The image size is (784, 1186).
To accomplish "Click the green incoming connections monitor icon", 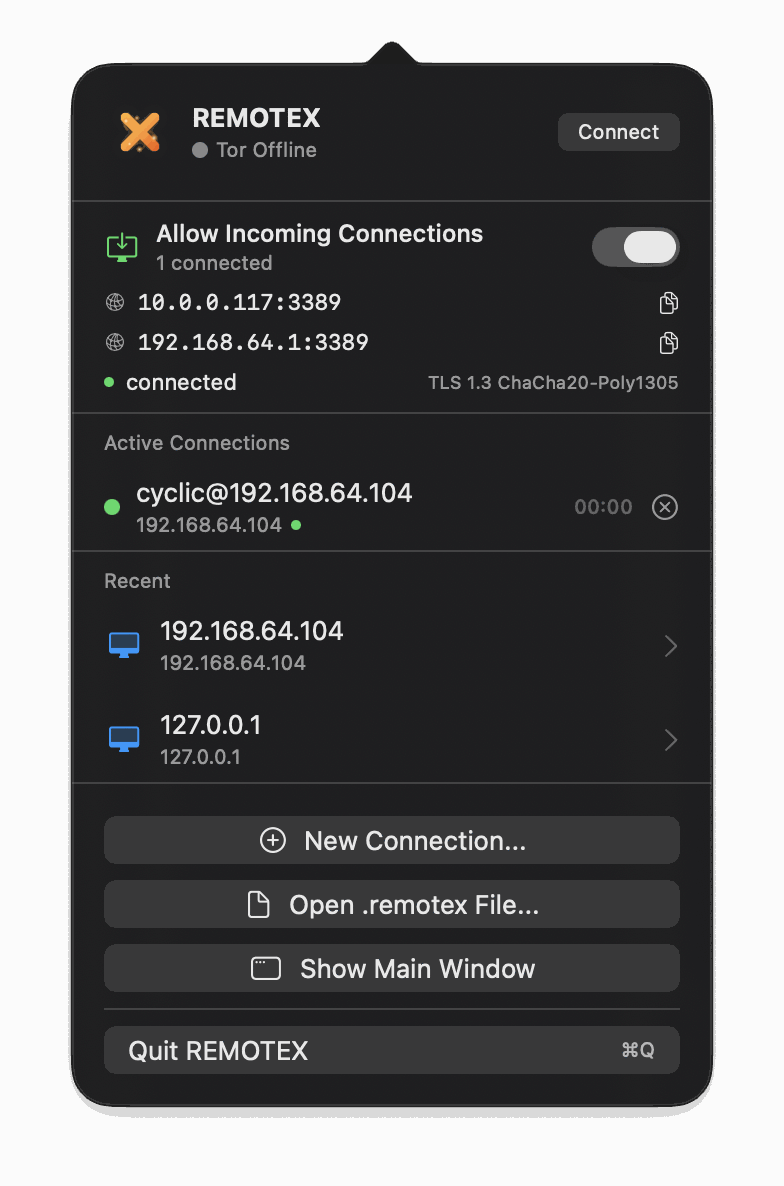I will click(122, 247).
